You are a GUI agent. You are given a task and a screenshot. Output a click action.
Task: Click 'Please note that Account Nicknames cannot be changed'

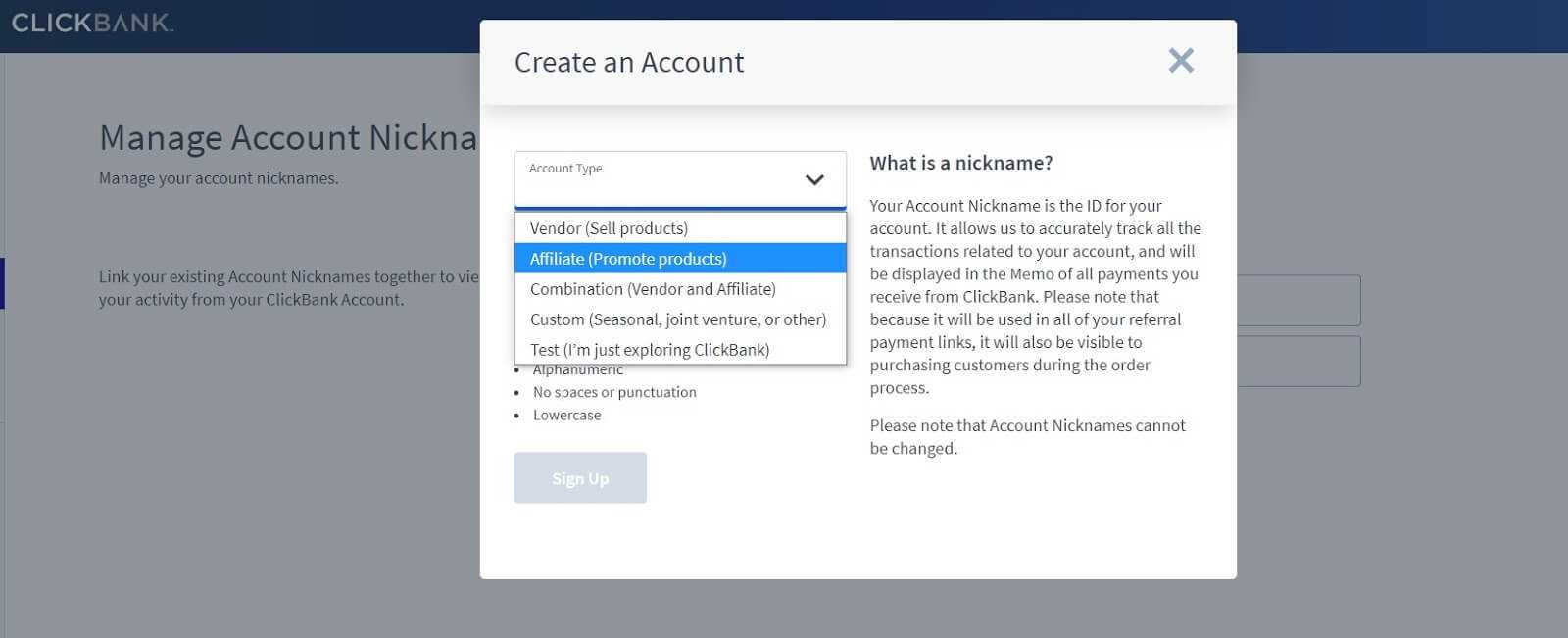pyautogui.click(x=1028, y=437)
